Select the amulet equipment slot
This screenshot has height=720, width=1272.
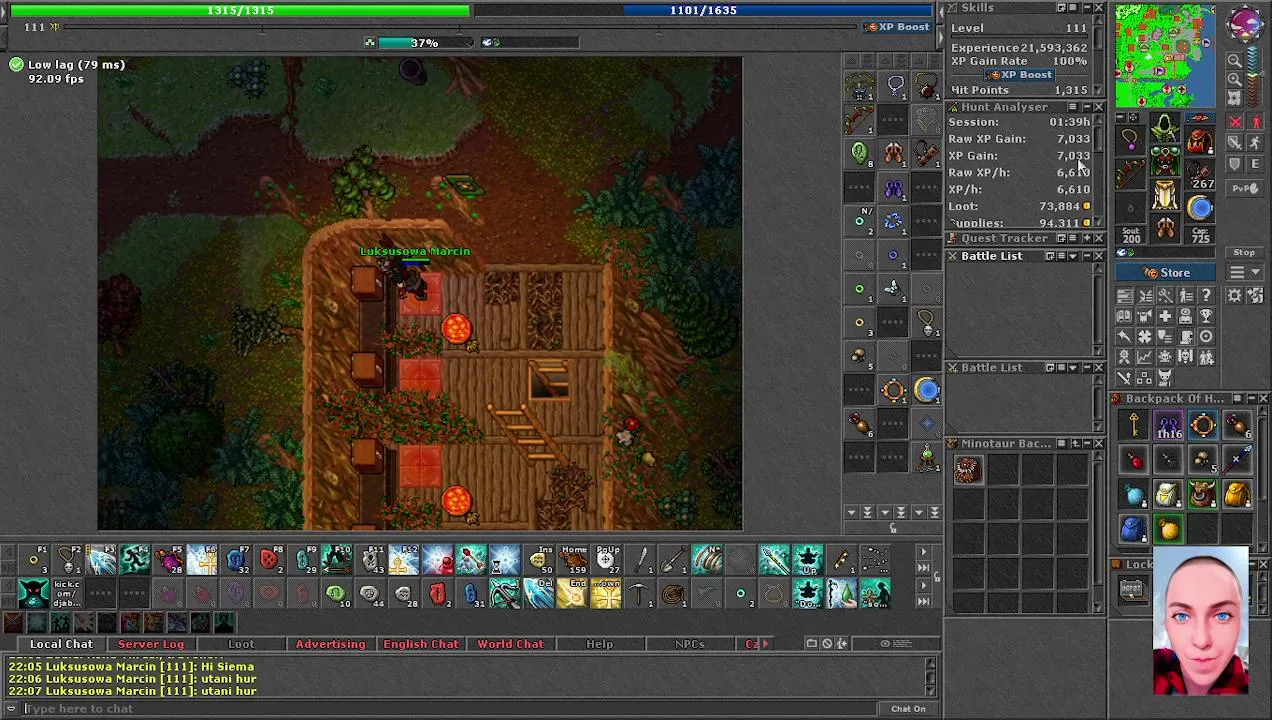(1131, 138)
